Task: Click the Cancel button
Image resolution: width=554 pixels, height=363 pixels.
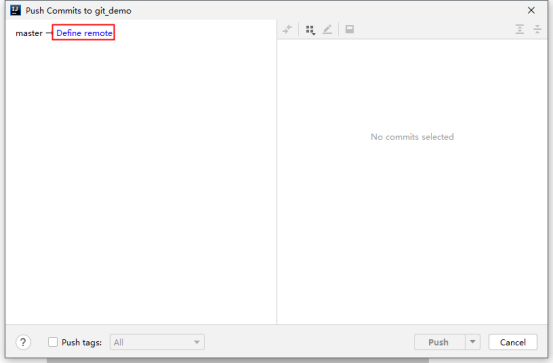Action: tap(513, 342)
